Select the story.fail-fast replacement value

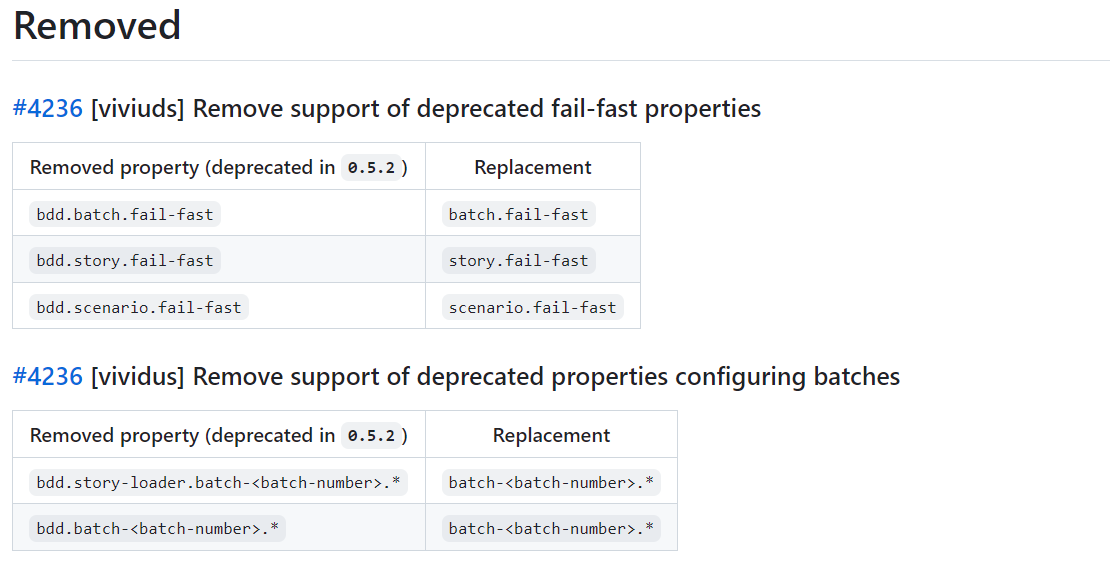coord(518,260)
